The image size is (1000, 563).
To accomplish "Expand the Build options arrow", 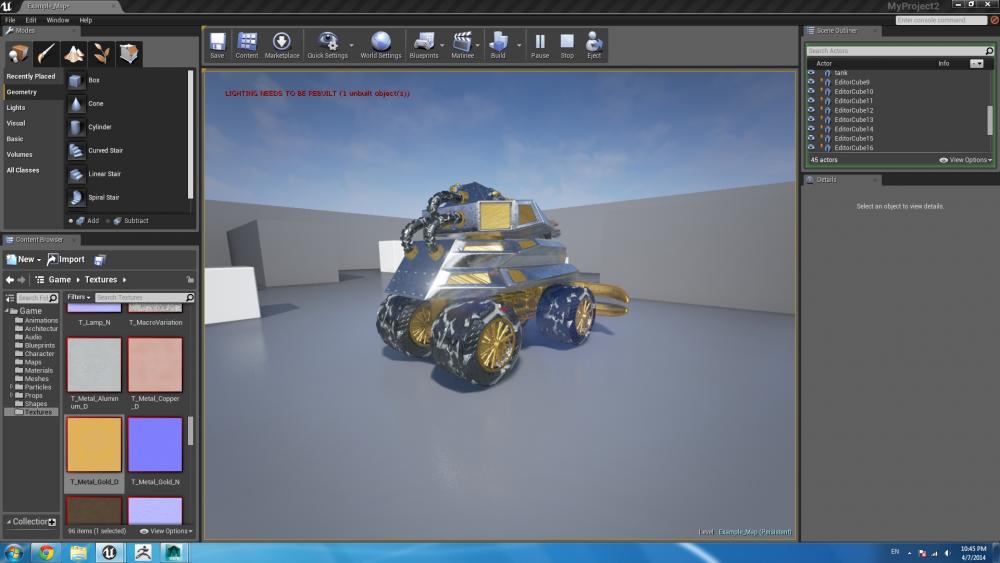I will point(518,45).
